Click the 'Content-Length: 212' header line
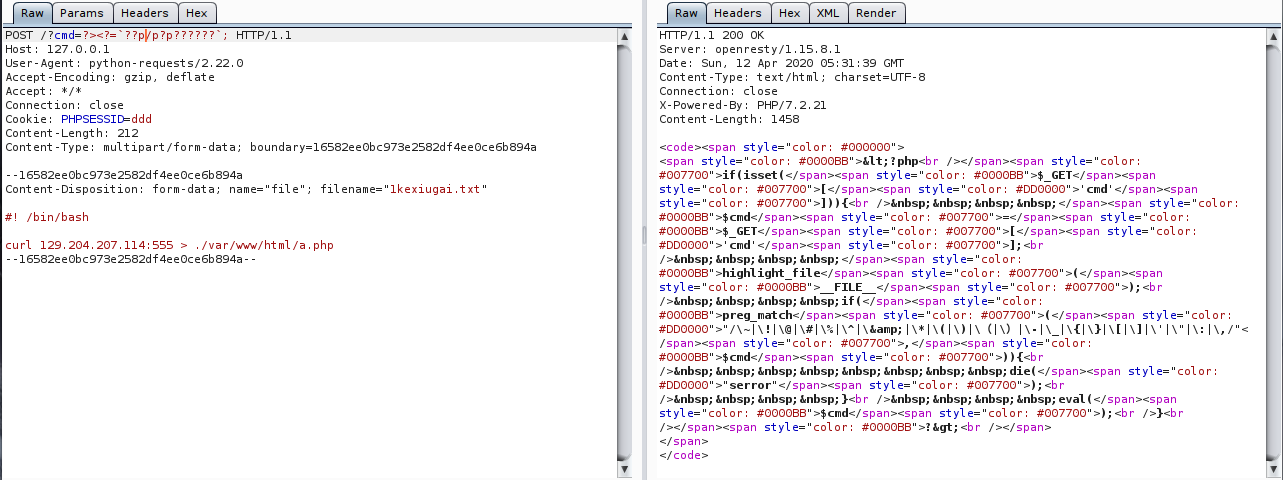1283x480 pixels. [x=72, y=133]
